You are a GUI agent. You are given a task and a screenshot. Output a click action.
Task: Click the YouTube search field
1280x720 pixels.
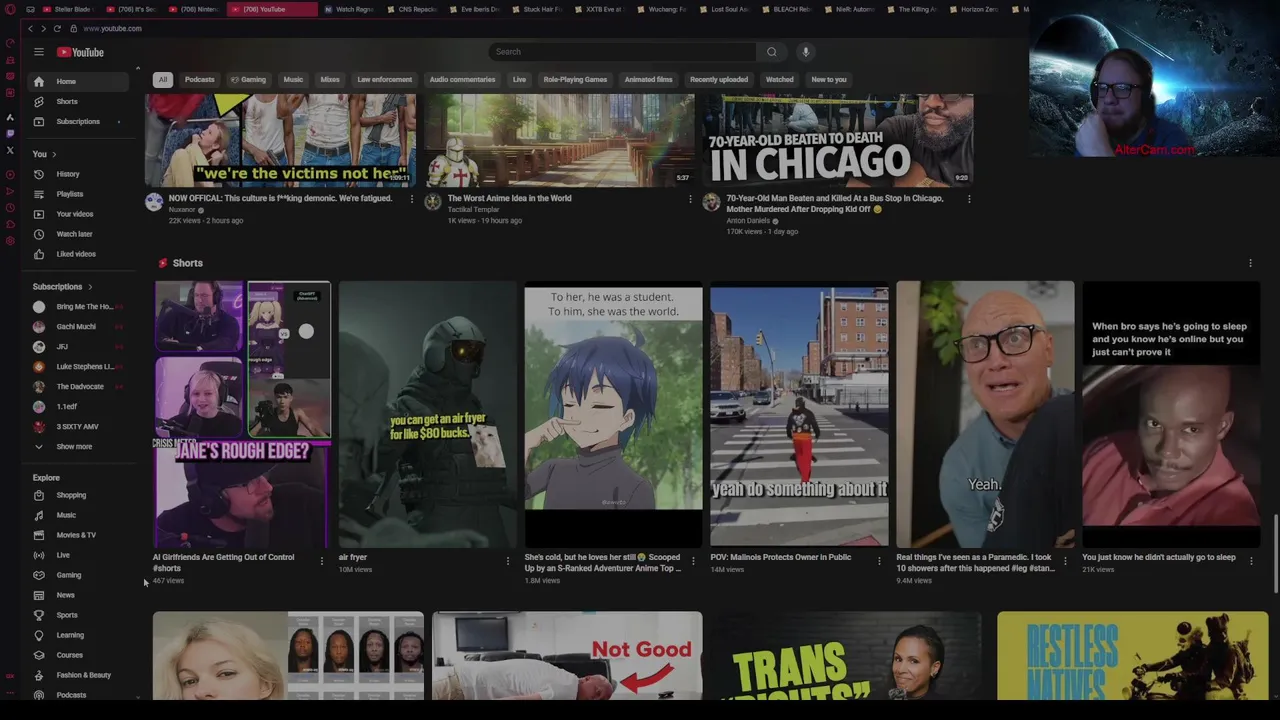[x=622, y=52]
